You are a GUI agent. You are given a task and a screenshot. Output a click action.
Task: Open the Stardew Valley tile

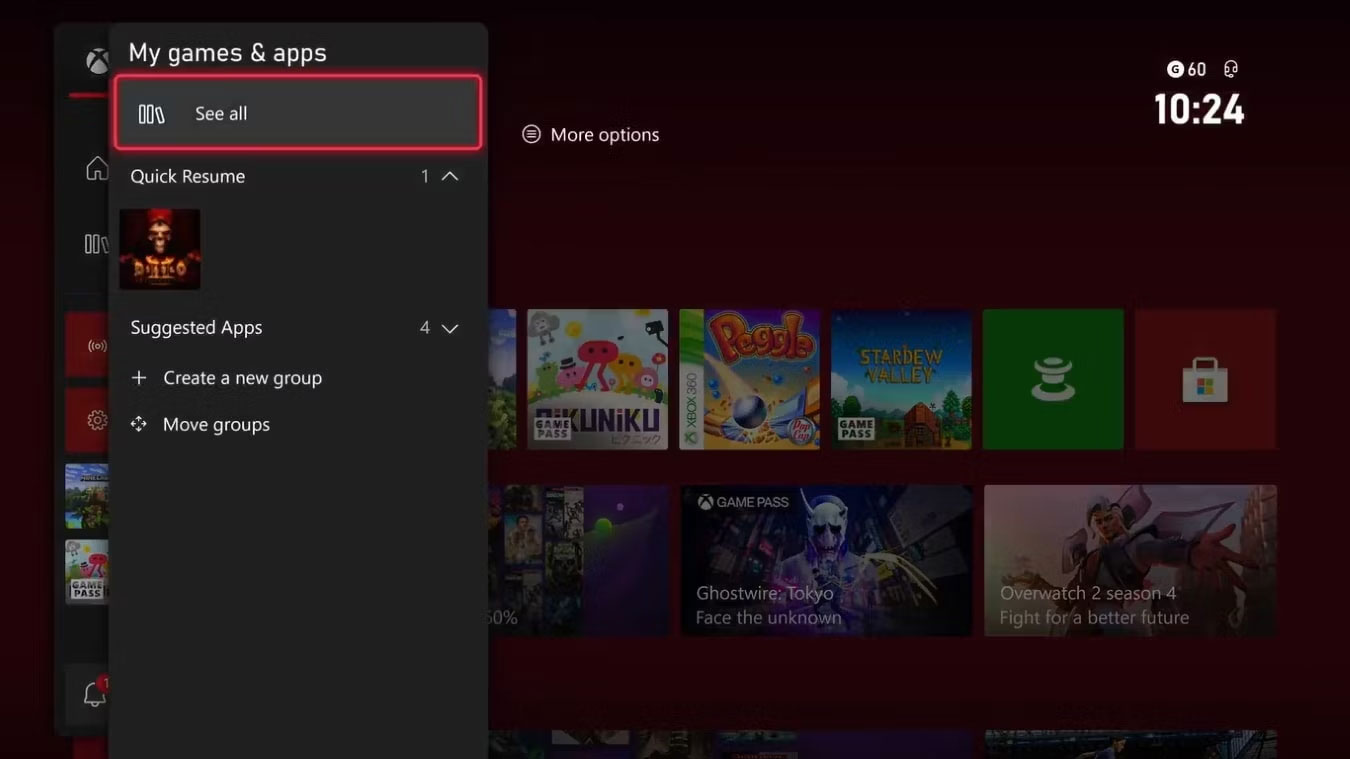pyautogui.click(x=901, y=379)
